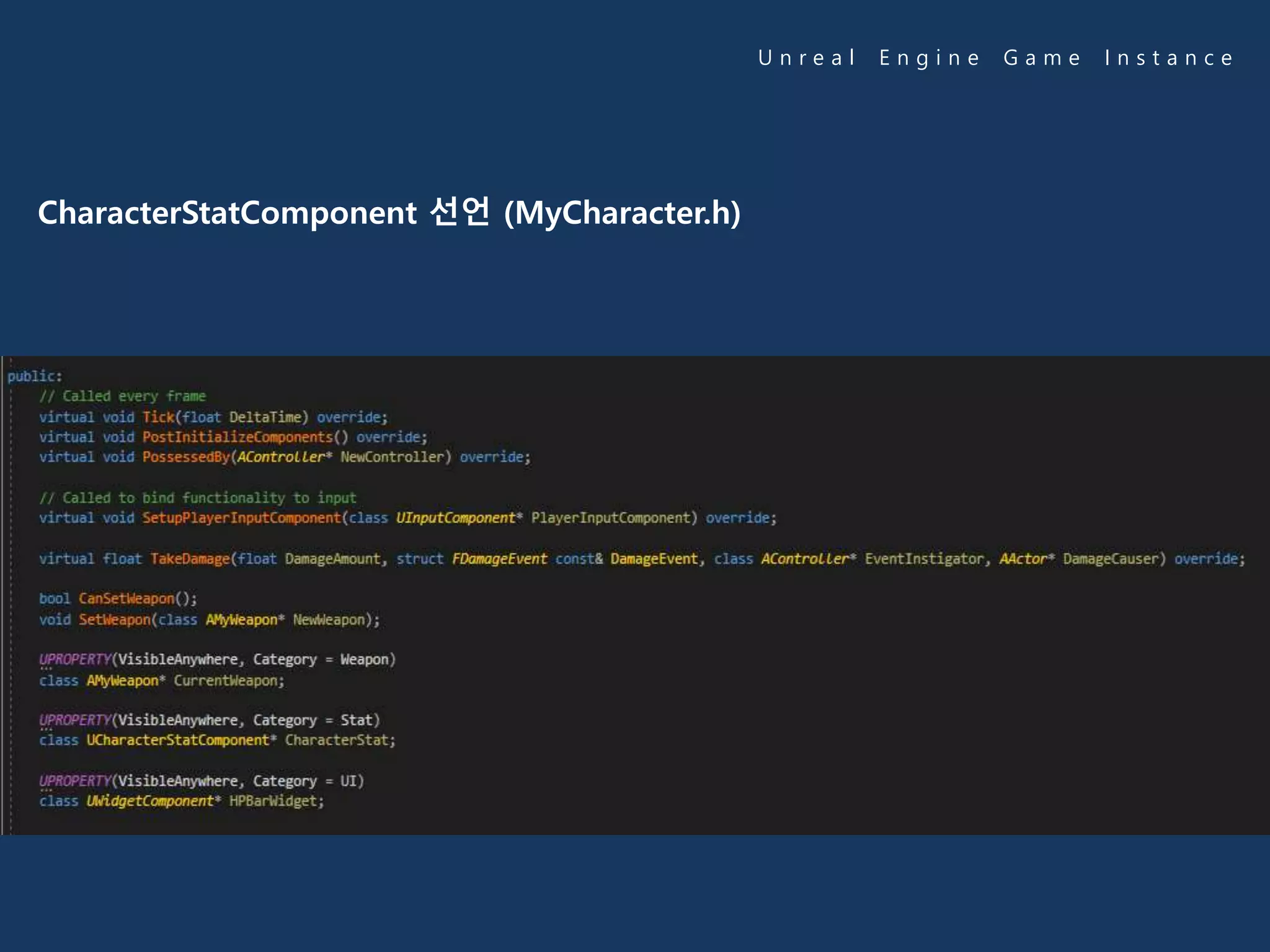Screen dimensions: 1270x952
Task: Click SetupPlayerInputComponent function name
Action: [242, 518]
